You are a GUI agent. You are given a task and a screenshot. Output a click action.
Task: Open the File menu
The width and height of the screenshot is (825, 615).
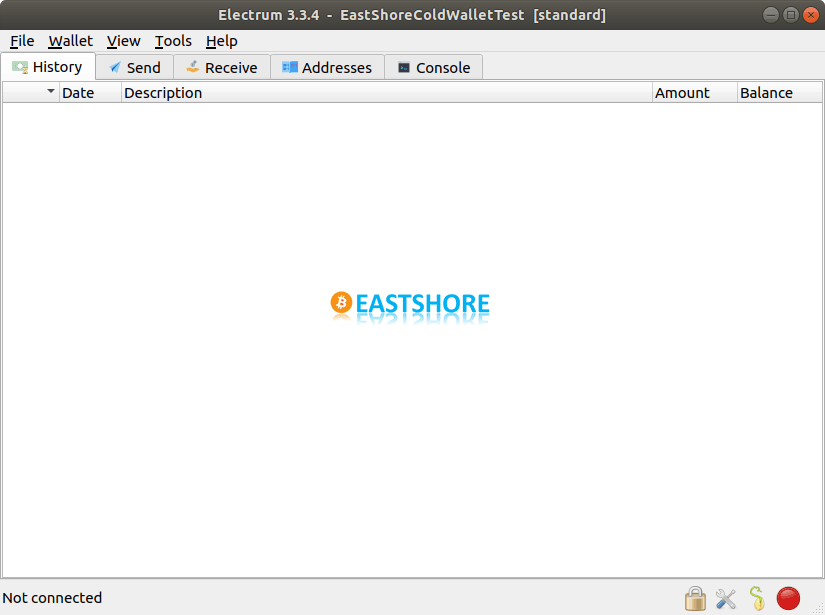click(22, 41)
